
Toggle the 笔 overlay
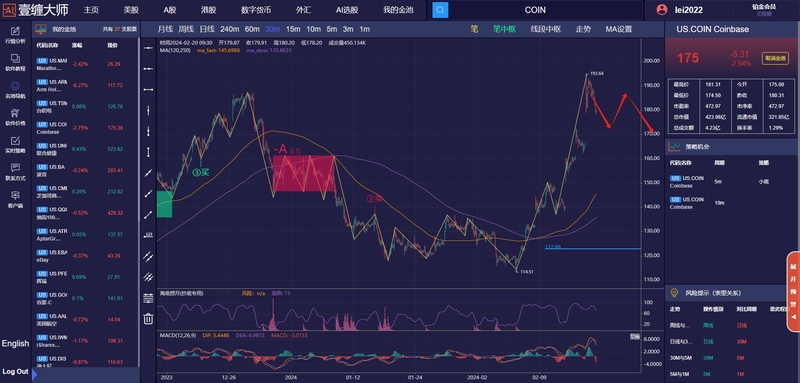pos(474,29)
